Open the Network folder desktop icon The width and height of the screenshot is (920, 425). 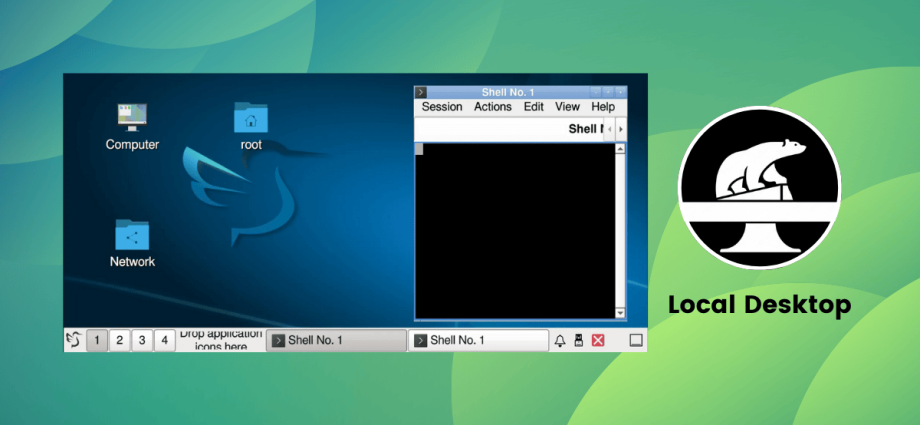pos(132,244)
